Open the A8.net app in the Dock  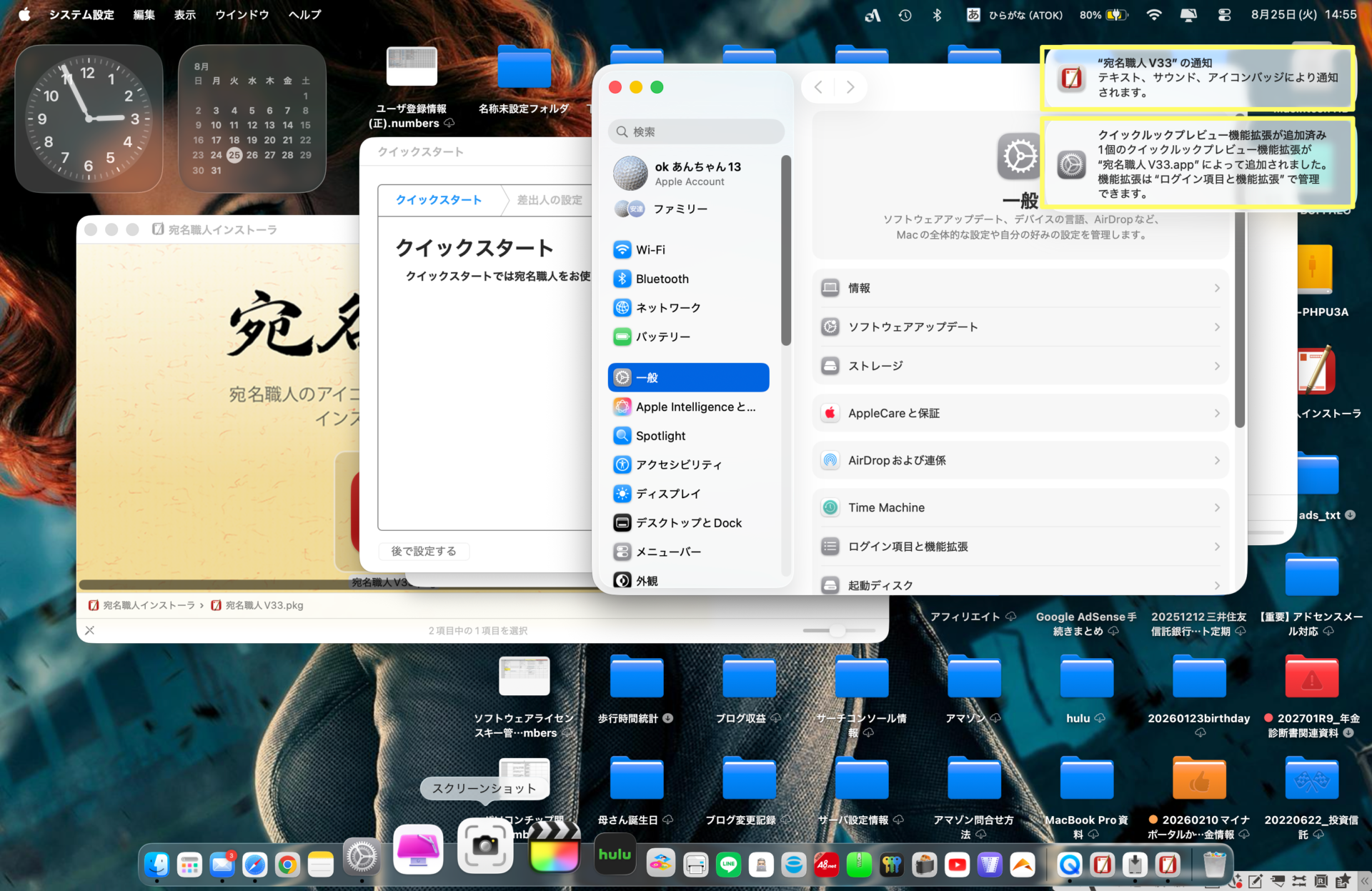(x=827, y=865)
